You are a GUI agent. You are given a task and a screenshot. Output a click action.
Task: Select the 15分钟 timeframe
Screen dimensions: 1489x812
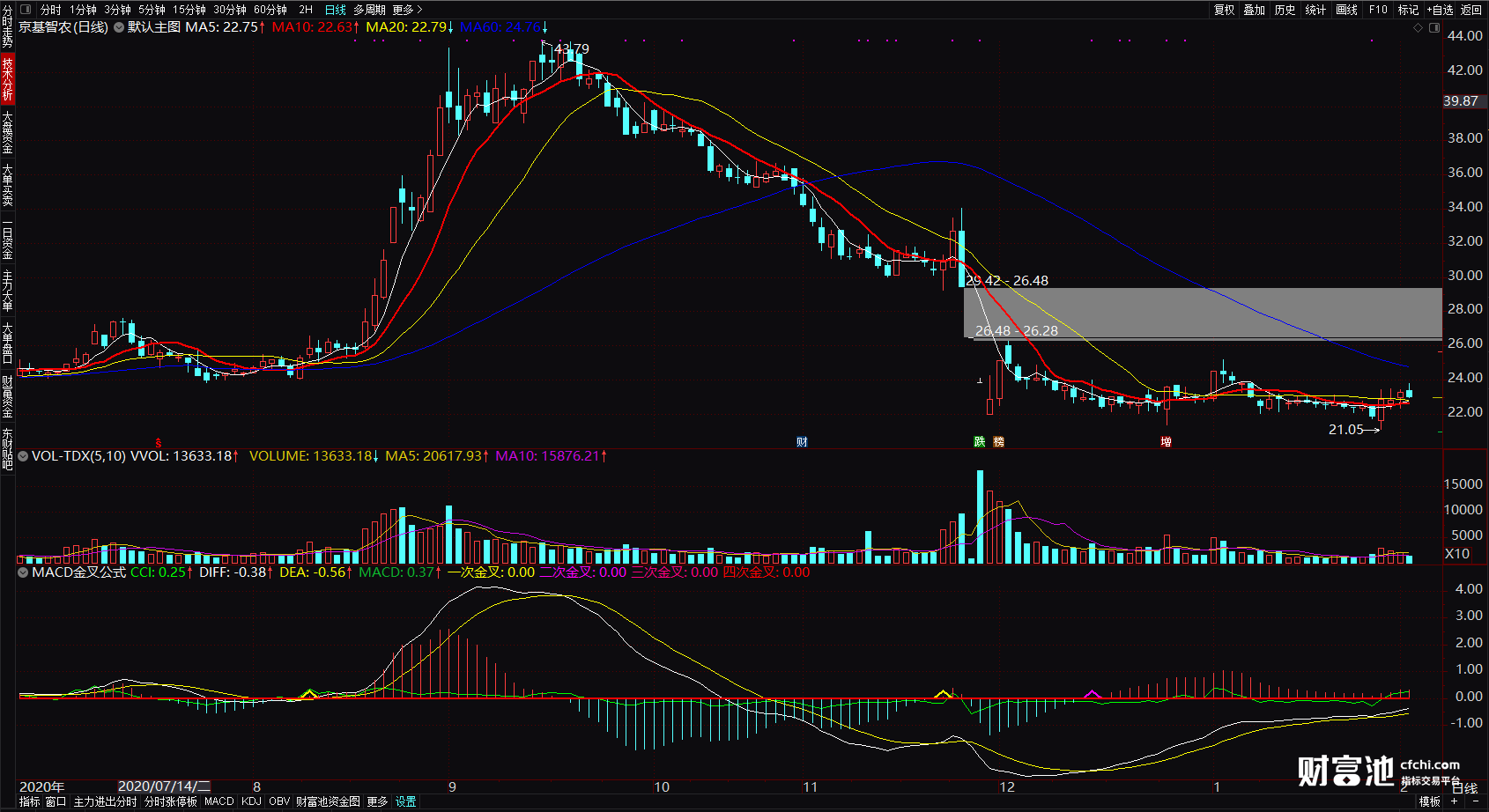pos(189,10)
